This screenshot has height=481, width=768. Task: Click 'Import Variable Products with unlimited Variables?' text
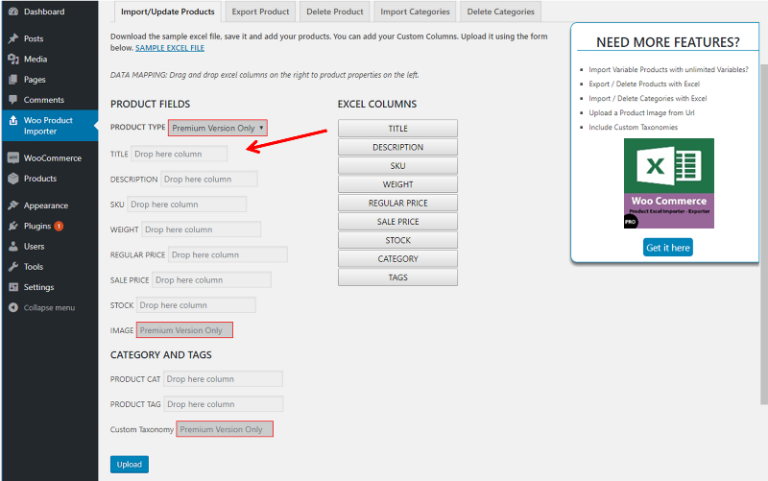pos(668,70)
